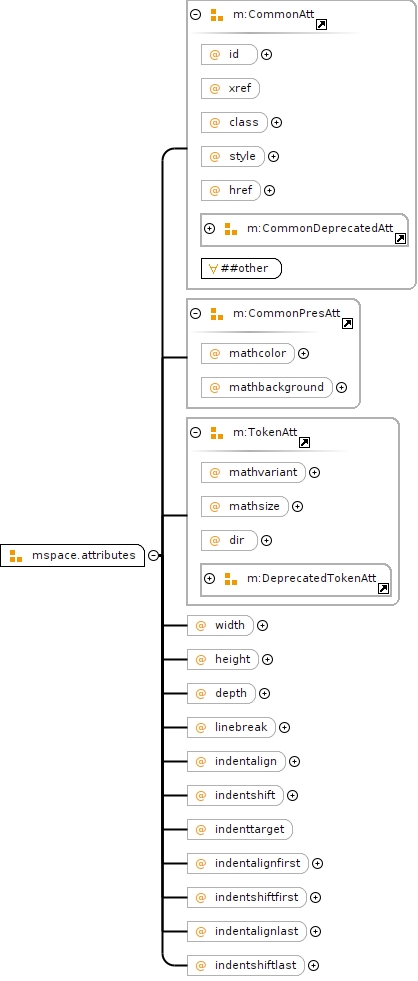418x981 pixels.
Task: Collapse the m:CommonAtt group
Action: click(196, 14)
